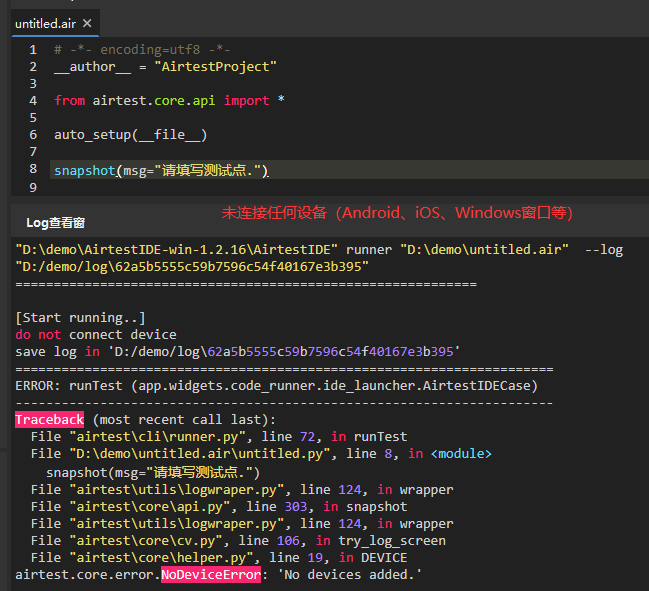
Task: Click line number 3 in the gutter
Action: pos(33,84)
